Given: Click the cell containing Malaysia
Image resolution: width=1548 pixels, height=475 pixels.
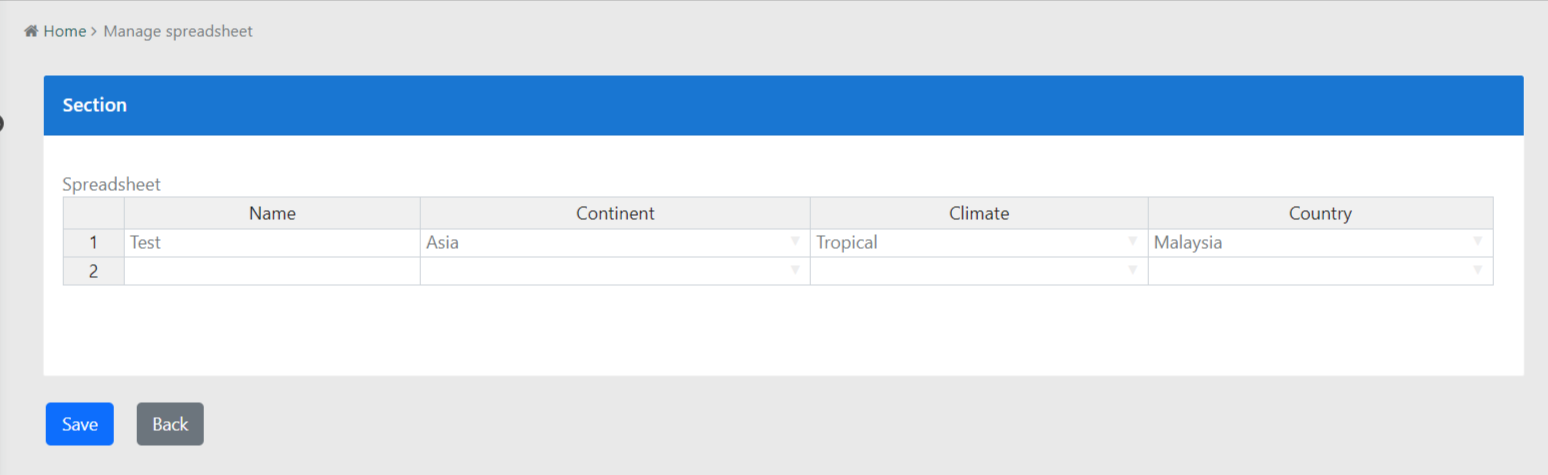Looking at the screenshot, I should point(1310,242).
